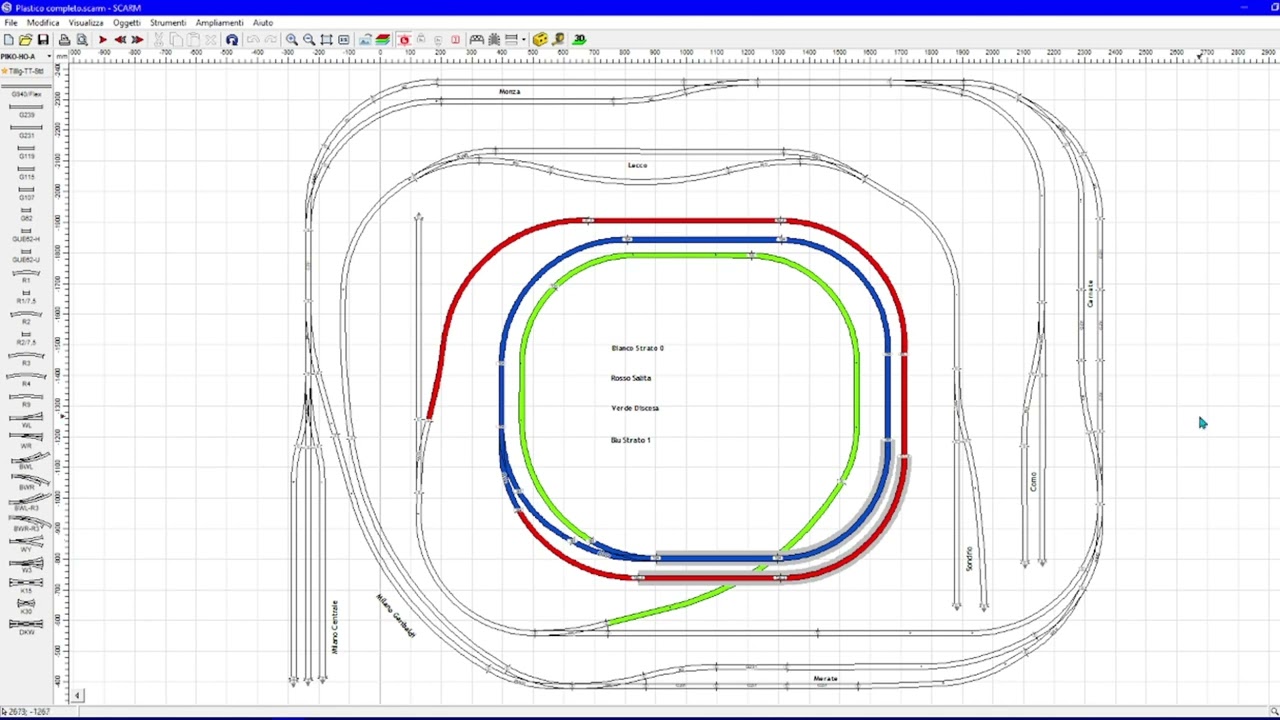Select the W3 three-way turnout
Image resolution: width=1280 pixels, height=720 pixels.
(26, 565)
